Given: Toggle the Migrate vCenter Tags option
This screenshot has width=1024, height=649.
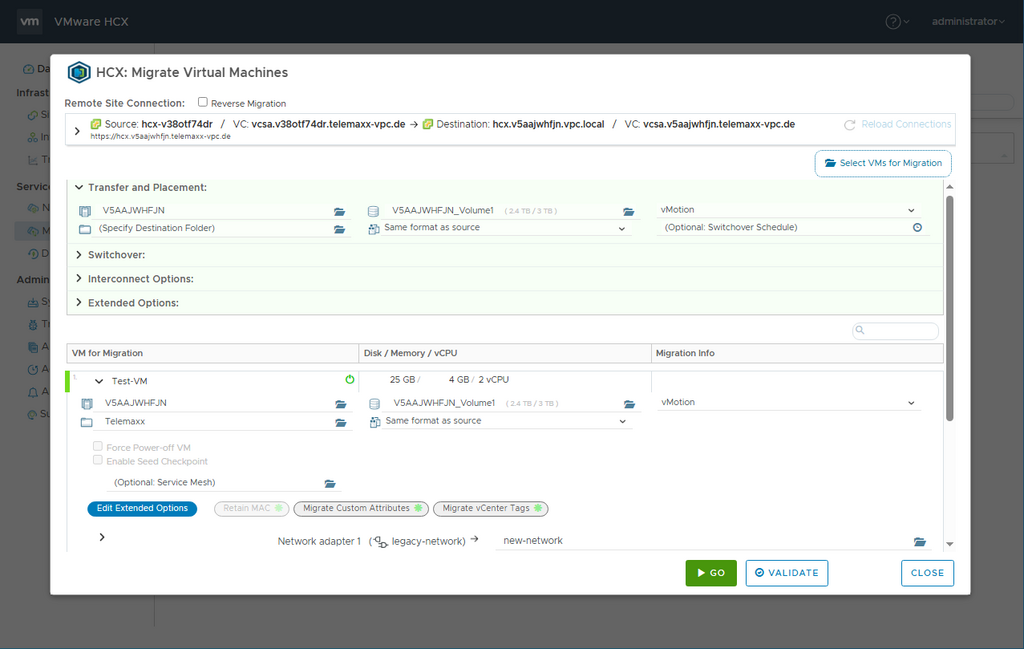Looking at the screenshot, I should [x=490, y=508].
